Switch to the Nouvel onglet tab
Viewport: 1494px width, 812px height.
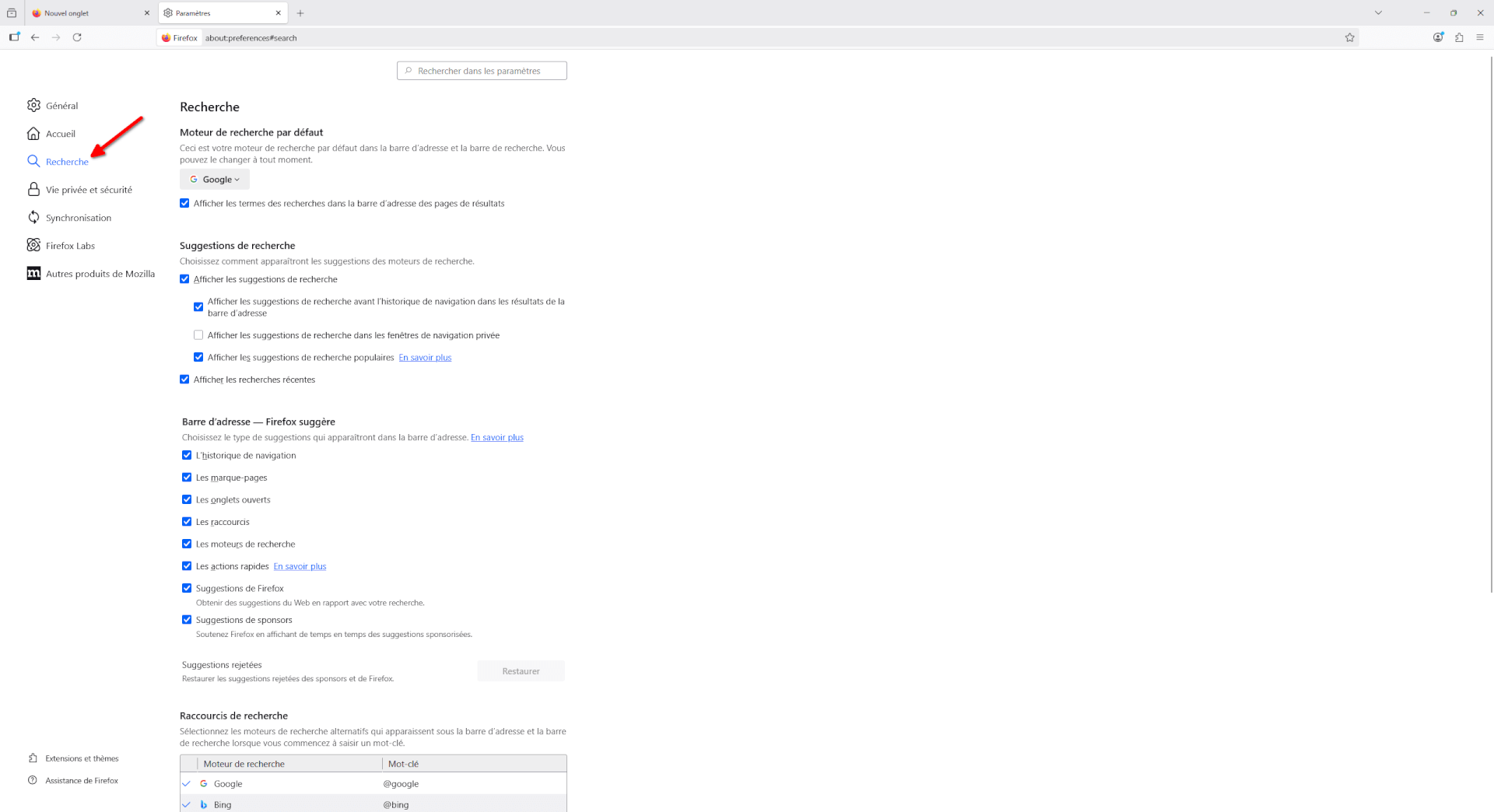point(86,13)
